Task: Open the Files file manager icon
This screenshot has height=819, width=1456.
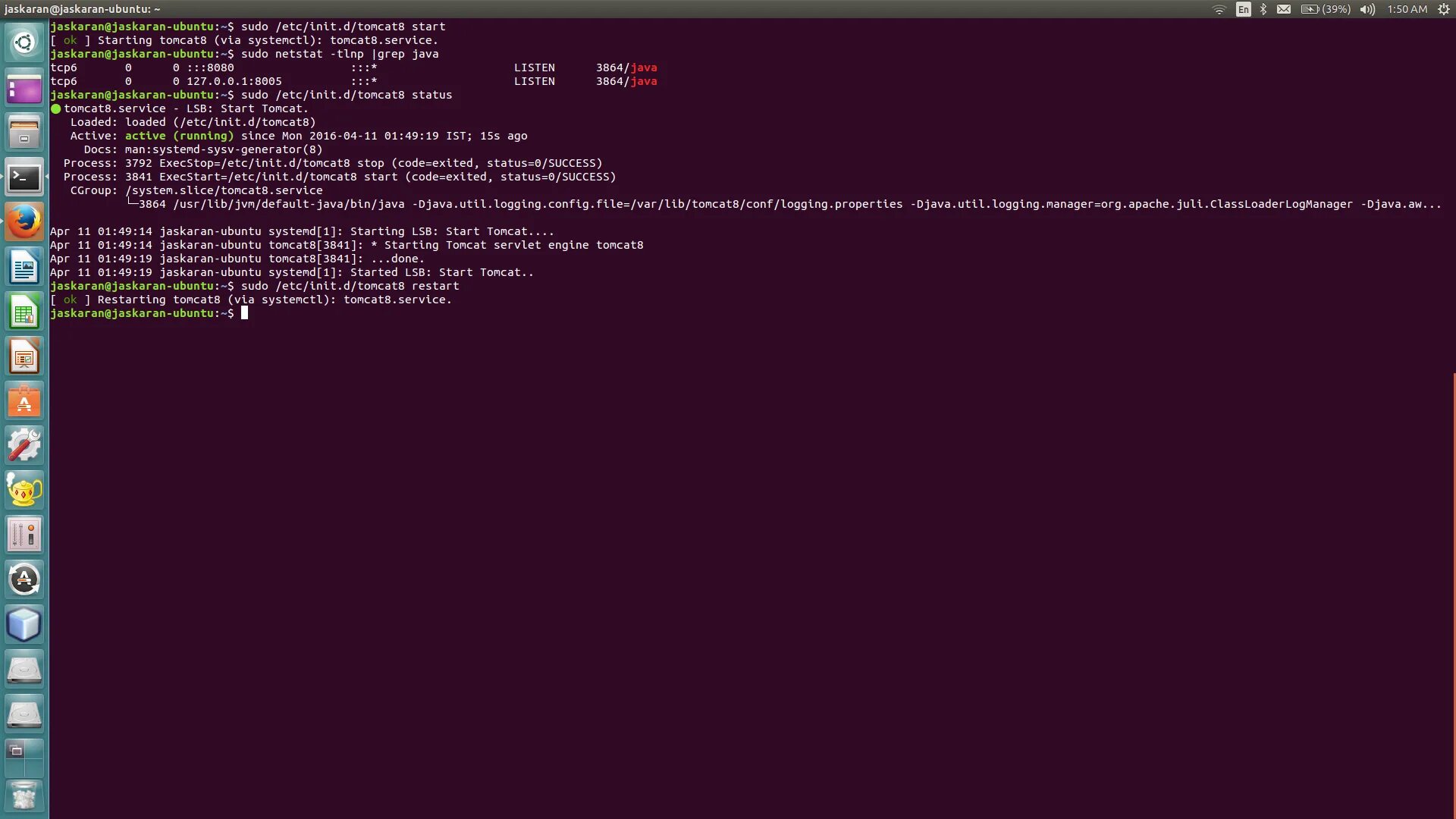Action: coord(24,133)
